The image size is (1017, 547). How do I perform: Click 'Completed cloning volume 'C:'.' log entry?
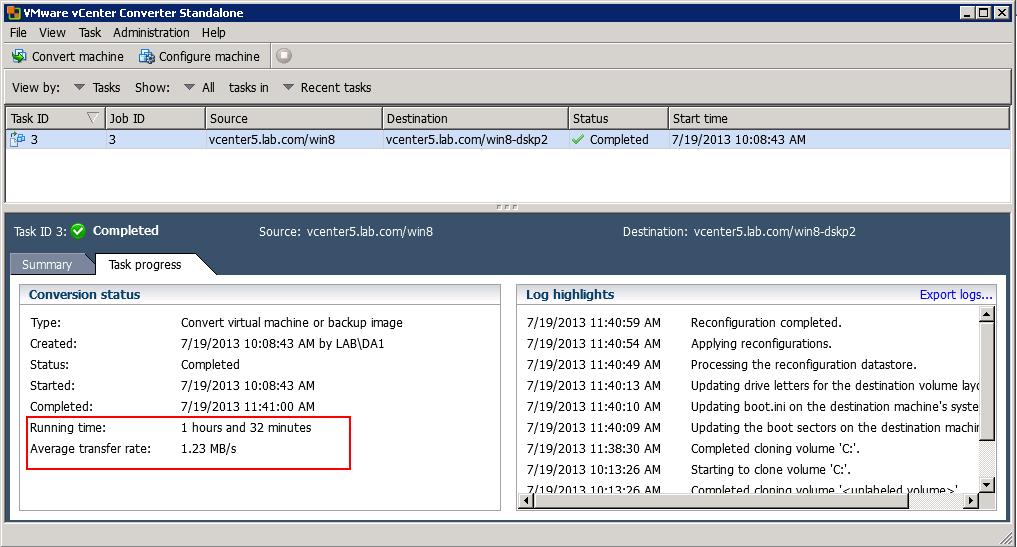click(775, 448)
